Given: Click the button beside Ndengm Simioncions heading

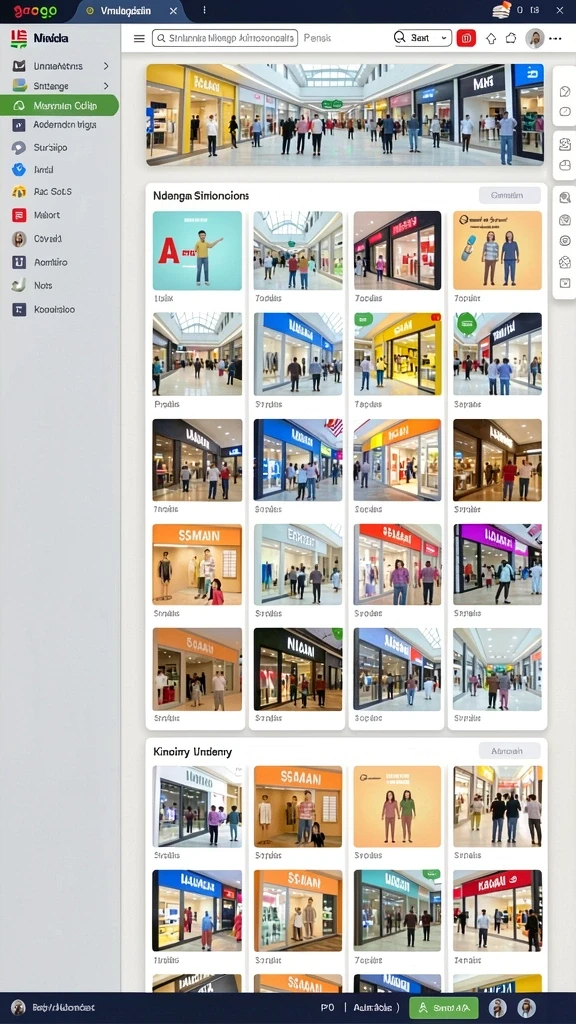Looking at the screenshot, I should click(509, 195).
